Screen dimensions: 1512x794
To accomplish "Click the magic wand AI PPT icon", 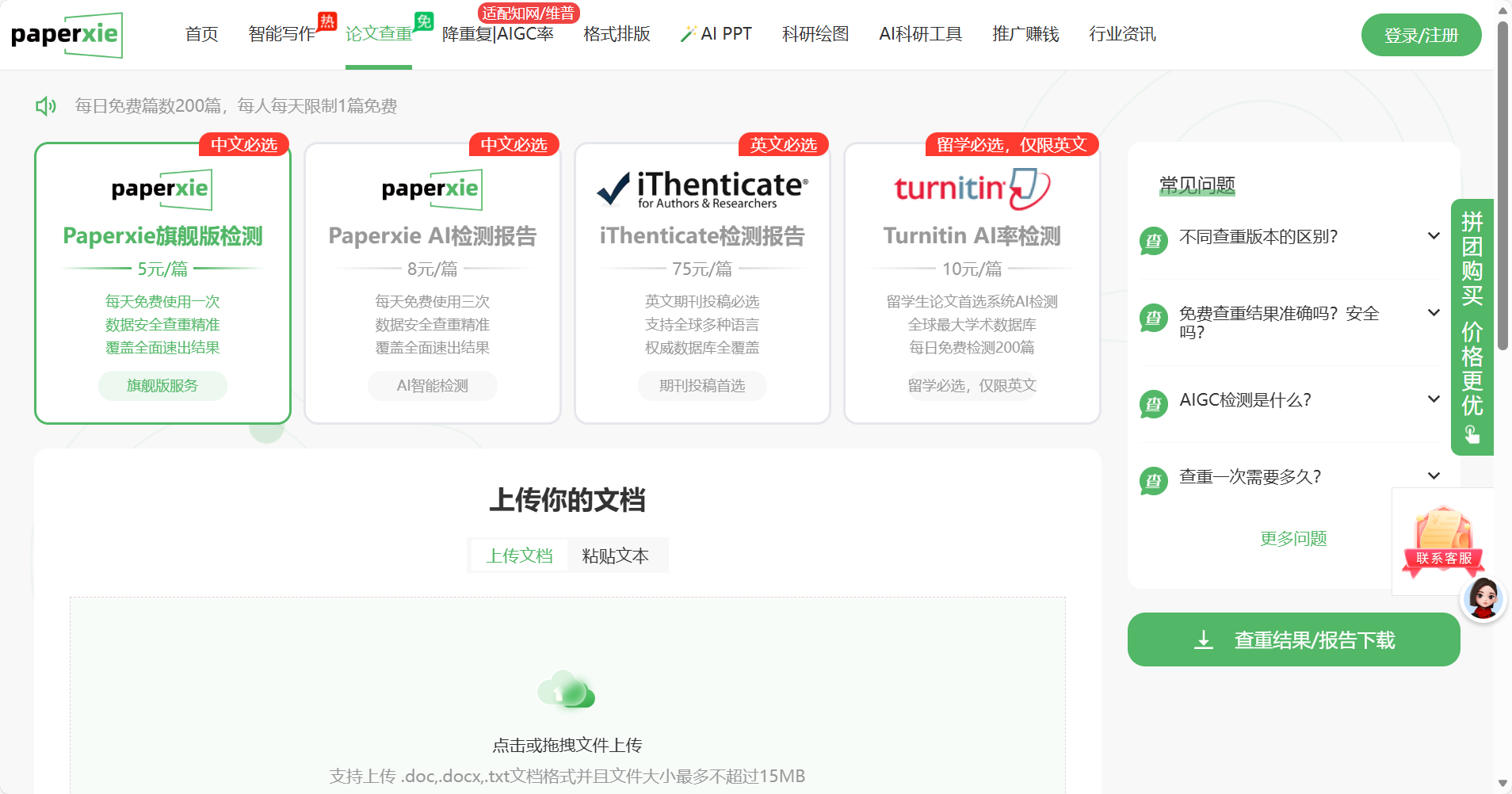I will [x=688, y=34].
